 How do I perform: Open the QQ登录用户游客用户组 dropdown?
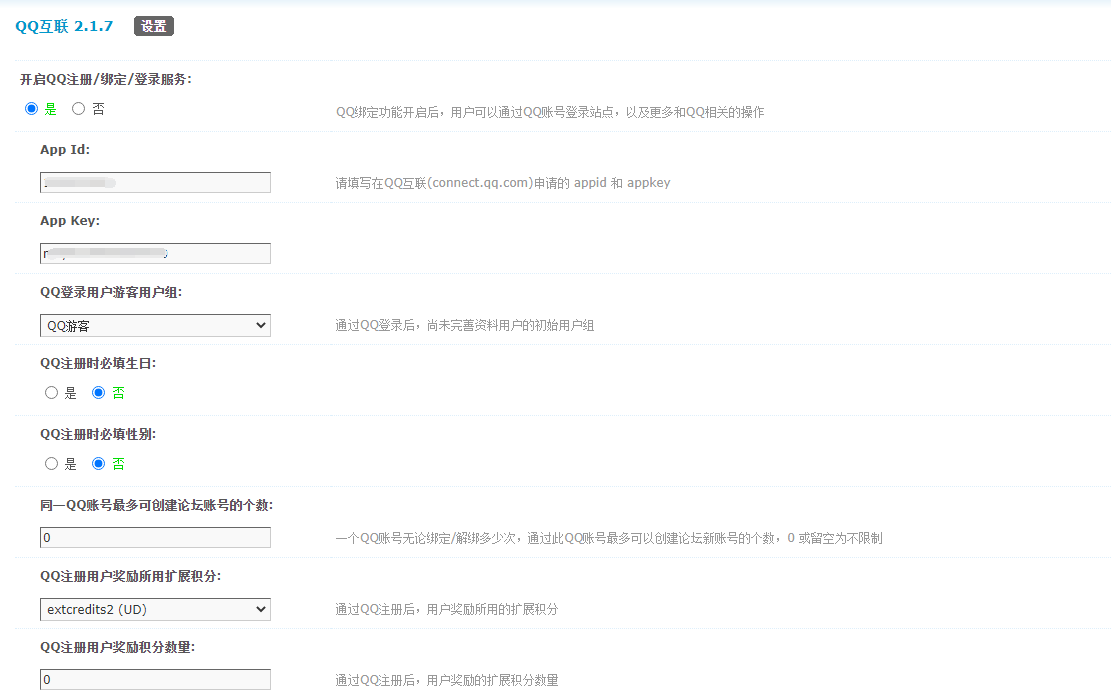155,325
